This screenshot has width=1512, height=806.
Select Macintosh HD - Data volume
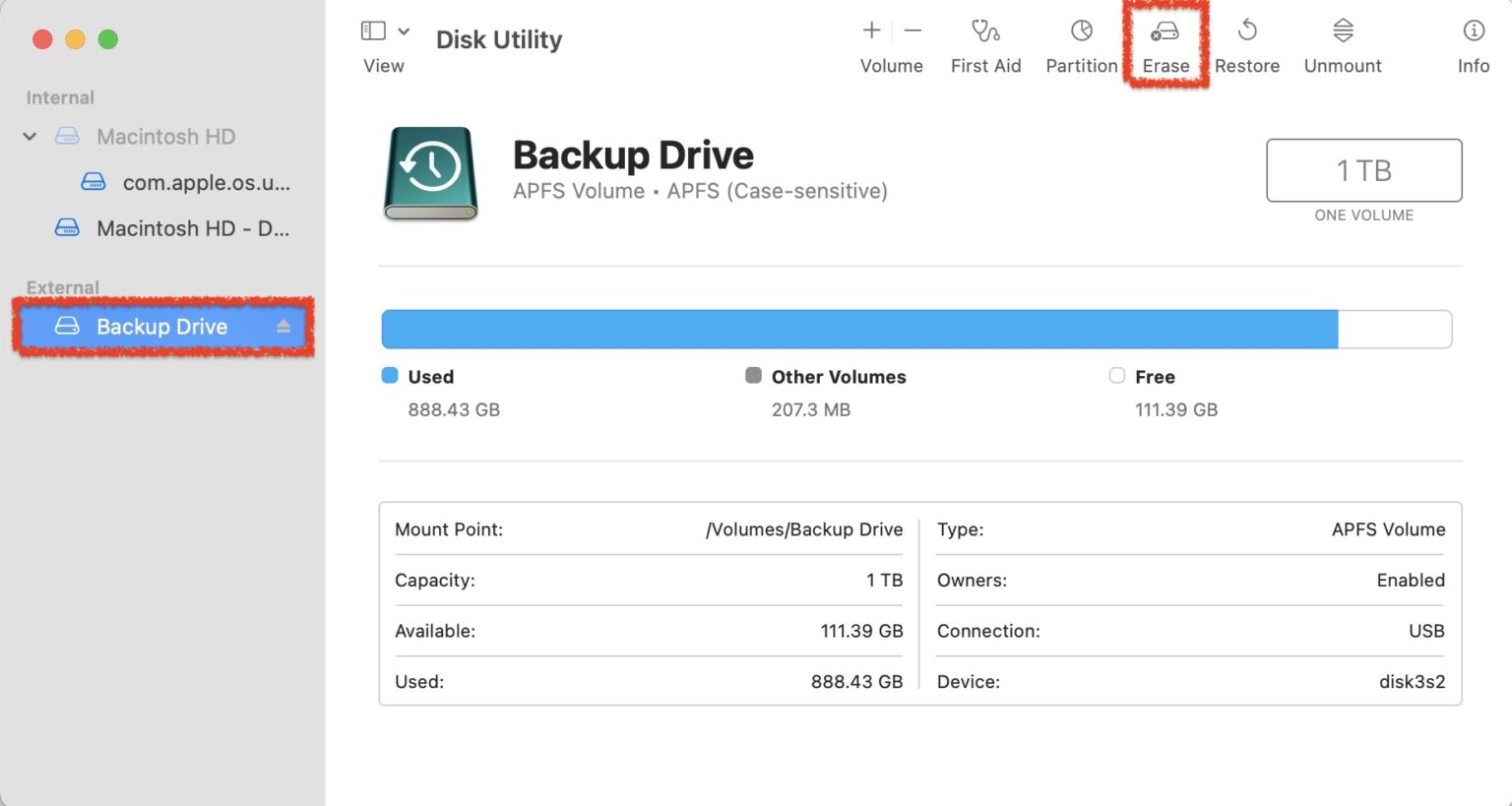175,227
